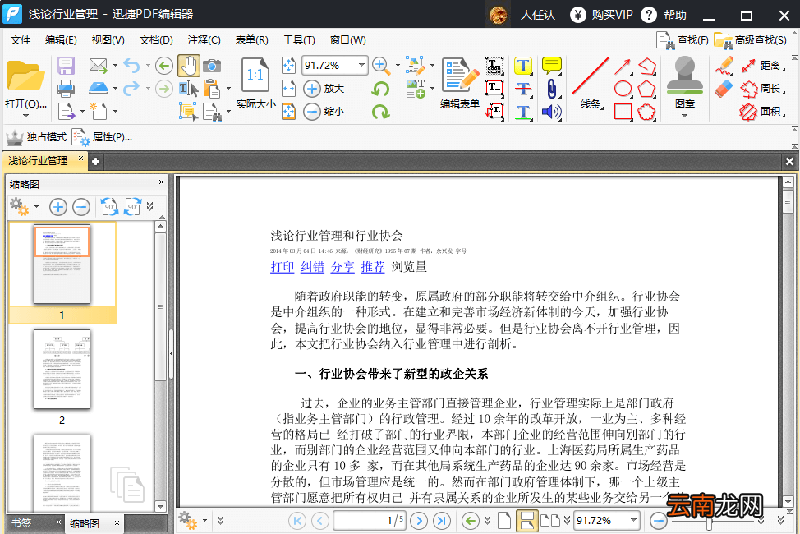Expand more thumbnail toolbar options chevron
800x534 pixels.
pyautogui.click(x=150, y=206)
